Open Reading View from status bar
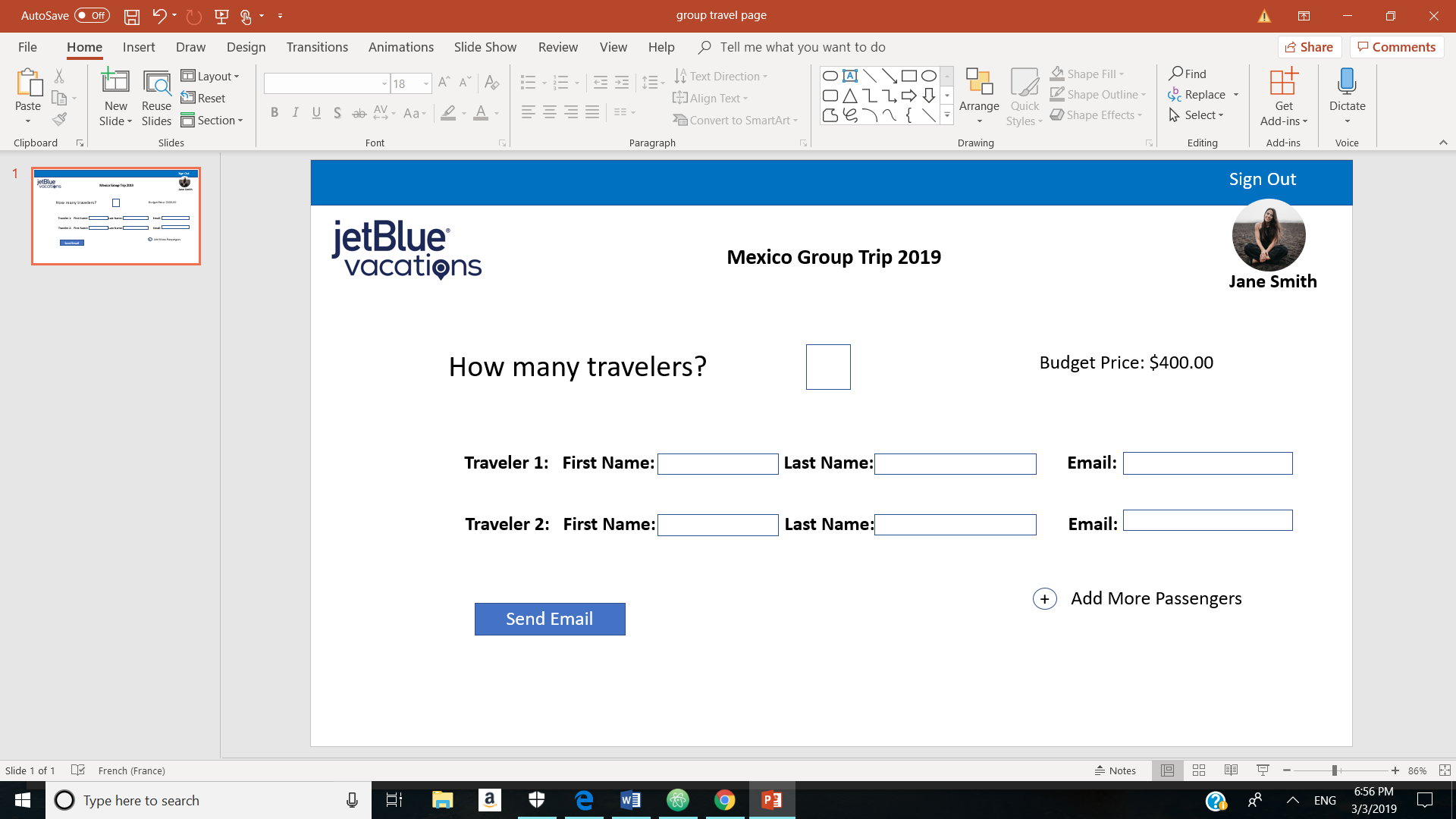The height and width of the screenshot is (819, 1456). 1231,770
